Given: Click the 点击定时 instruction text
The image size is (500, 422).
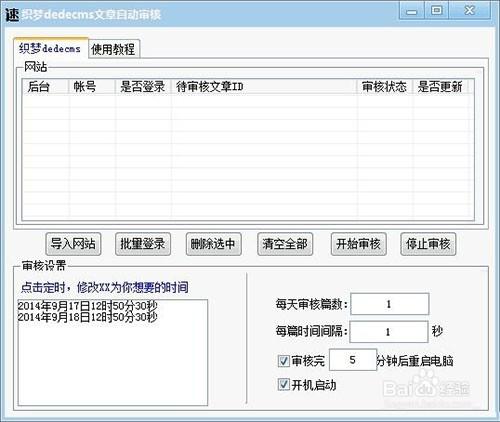Looking at the screenshot, I should [105, 287].
